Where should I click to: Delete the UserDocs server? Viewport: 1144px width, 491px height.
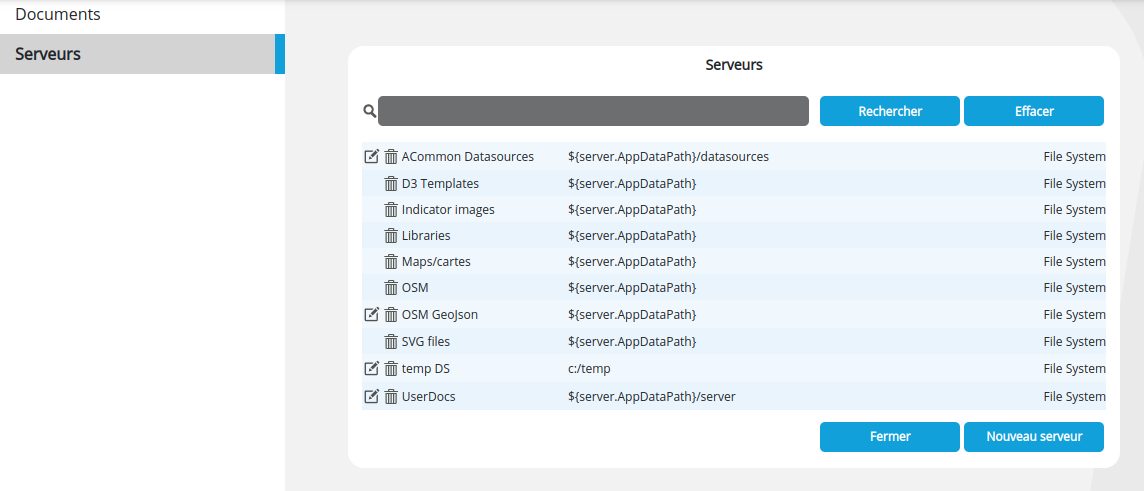(x=391, y=397)
